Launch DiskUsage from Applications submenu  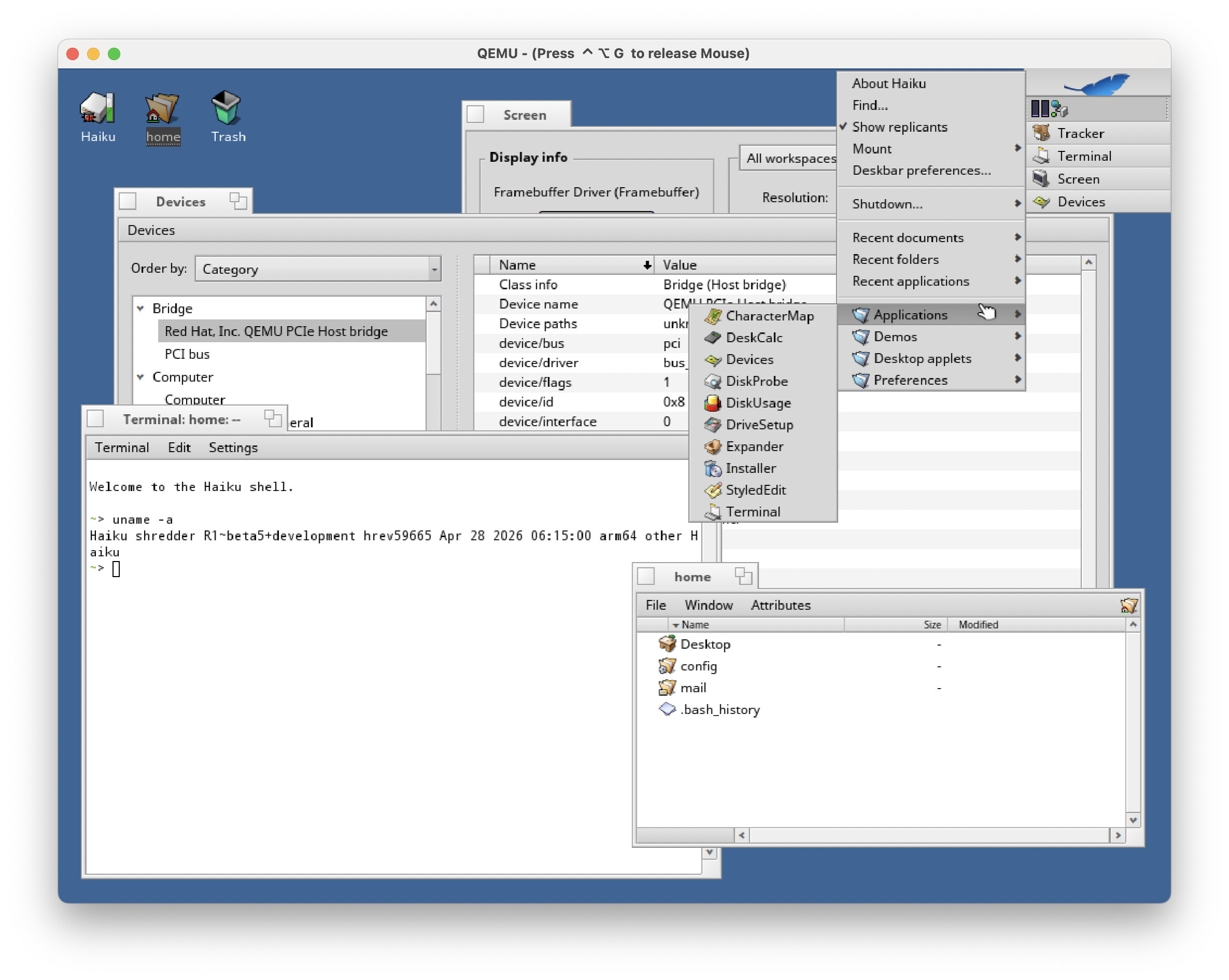click(x=758, y=403)
